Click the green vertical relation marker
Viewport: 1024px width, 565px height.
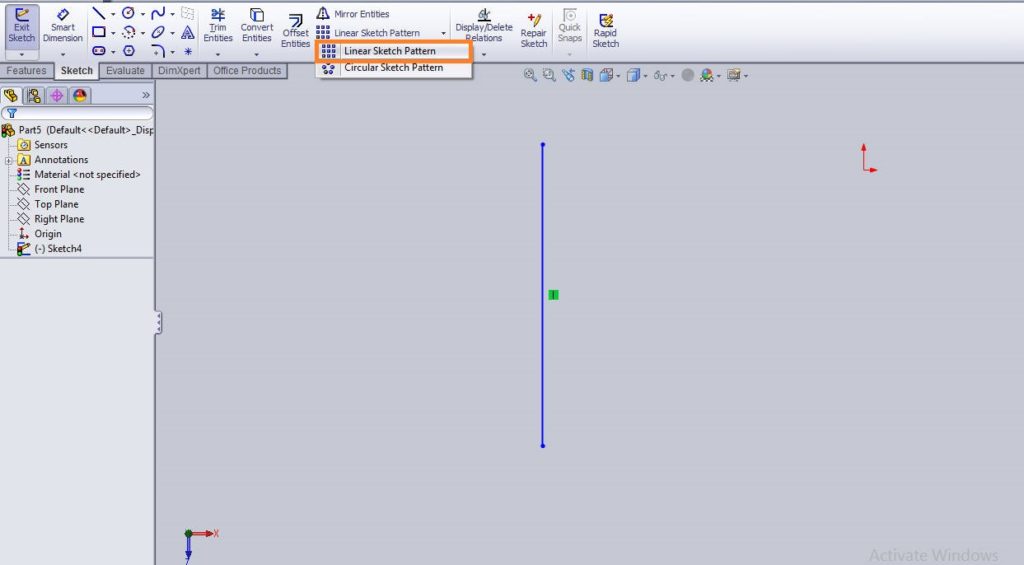(553, 295)
